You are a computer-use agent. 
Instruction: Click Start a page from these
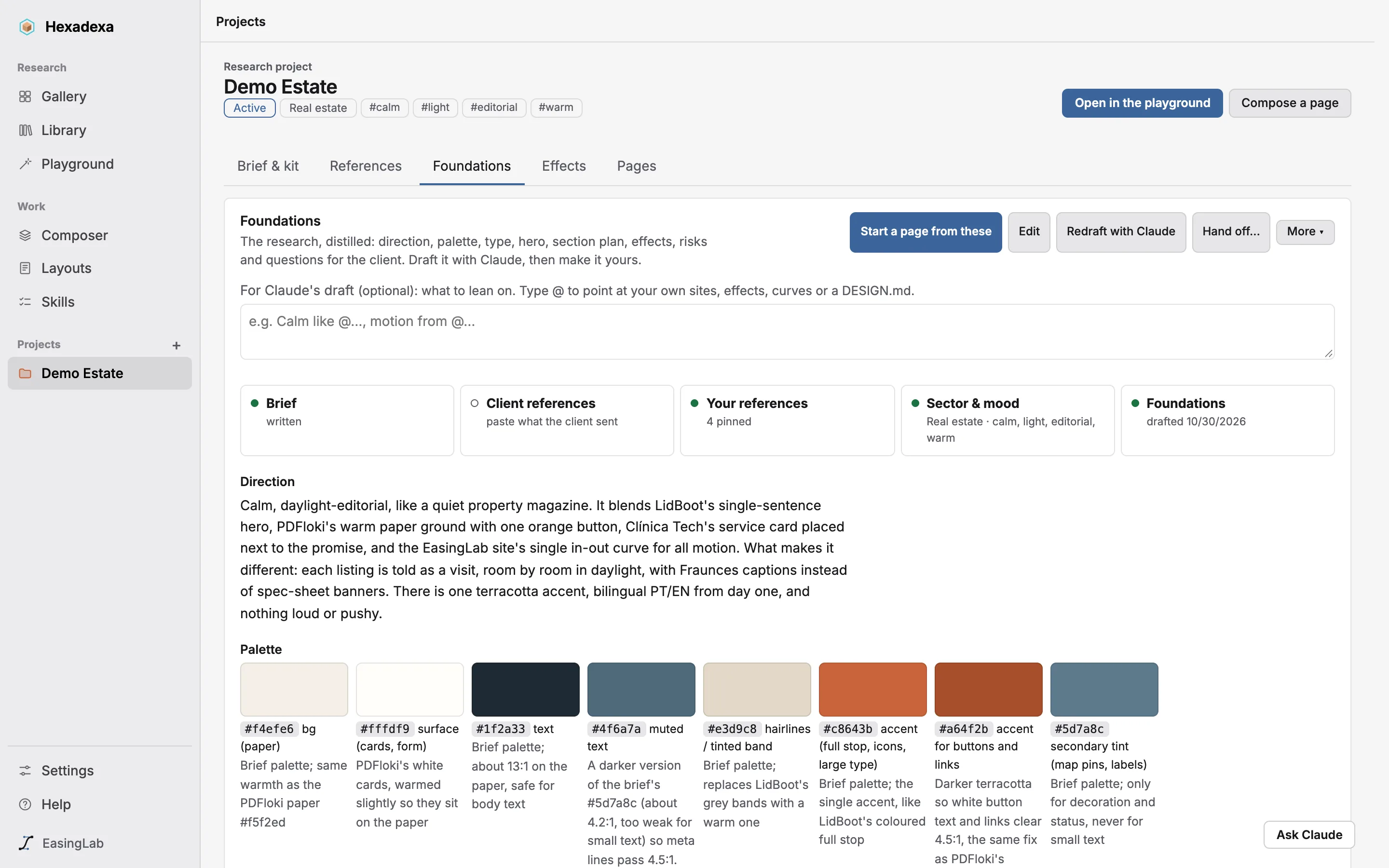[925, 232]
